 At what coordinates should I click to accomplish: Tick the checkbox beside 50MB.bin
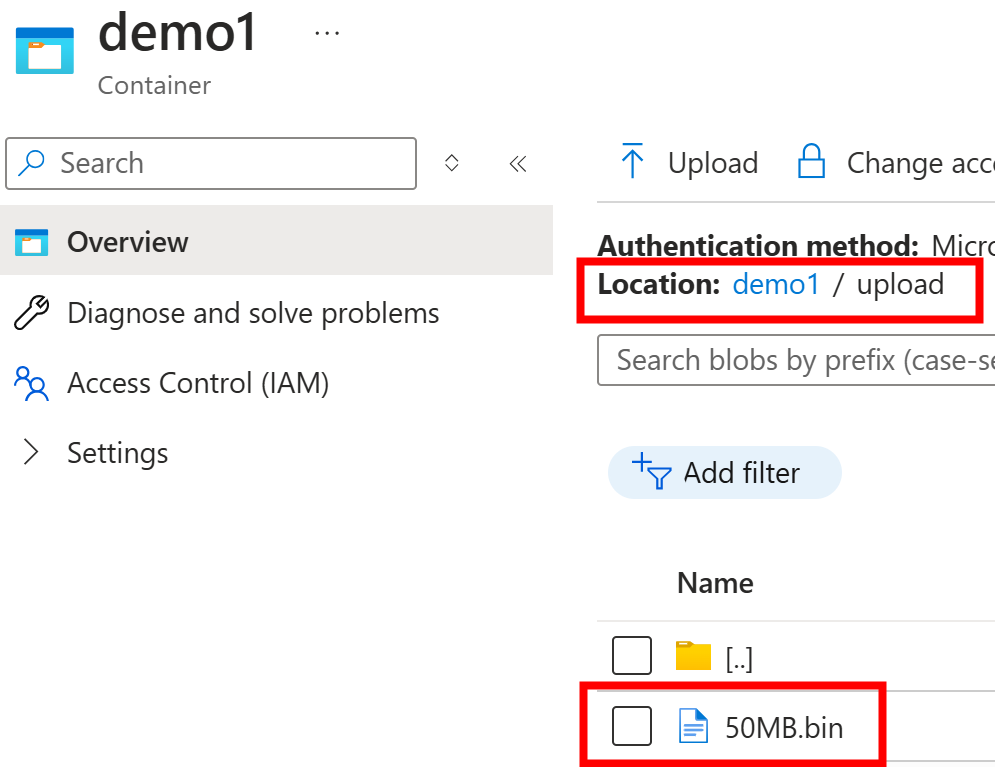tap(631, 726)
